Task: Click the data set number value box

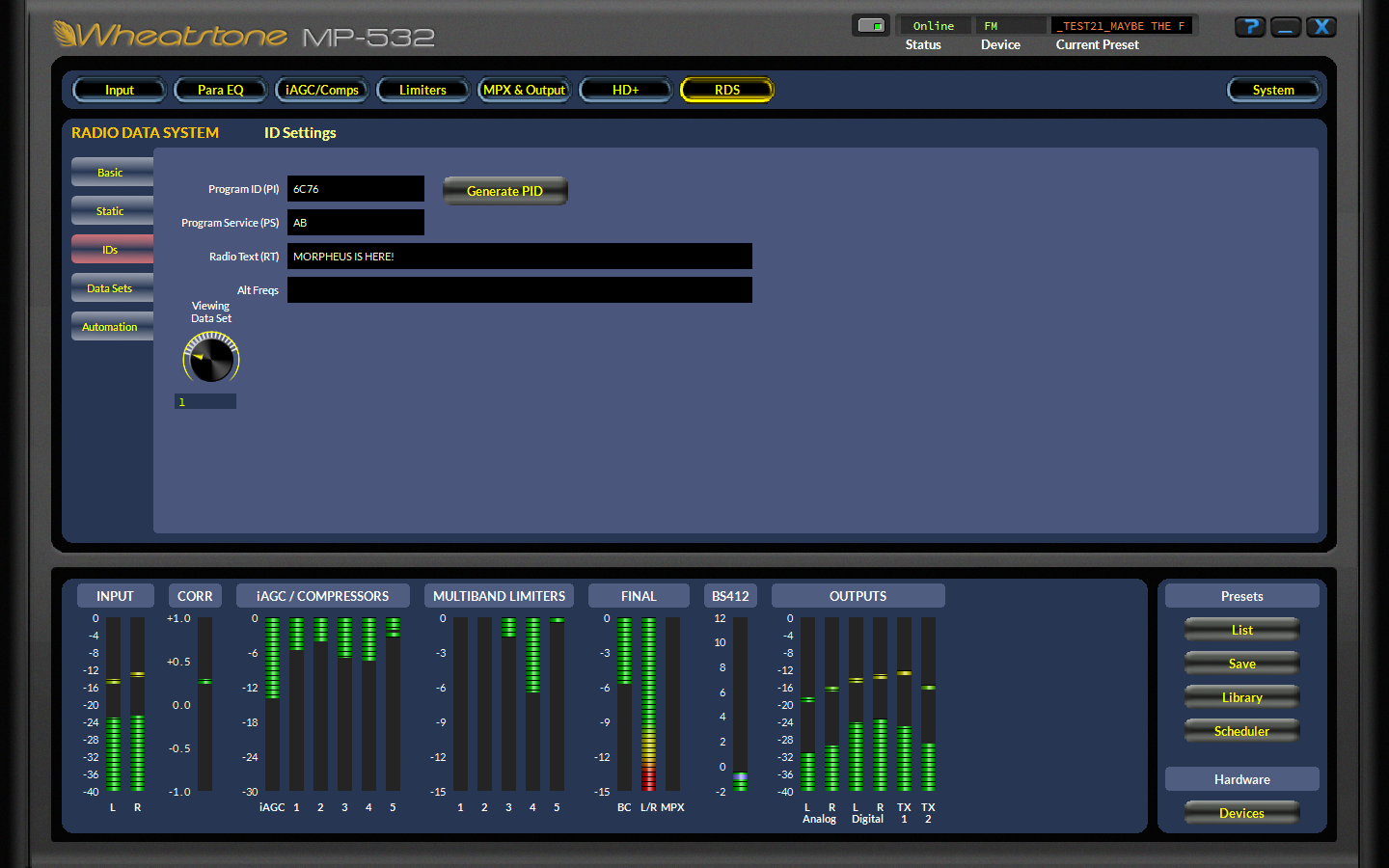Action: pos(205,401)
